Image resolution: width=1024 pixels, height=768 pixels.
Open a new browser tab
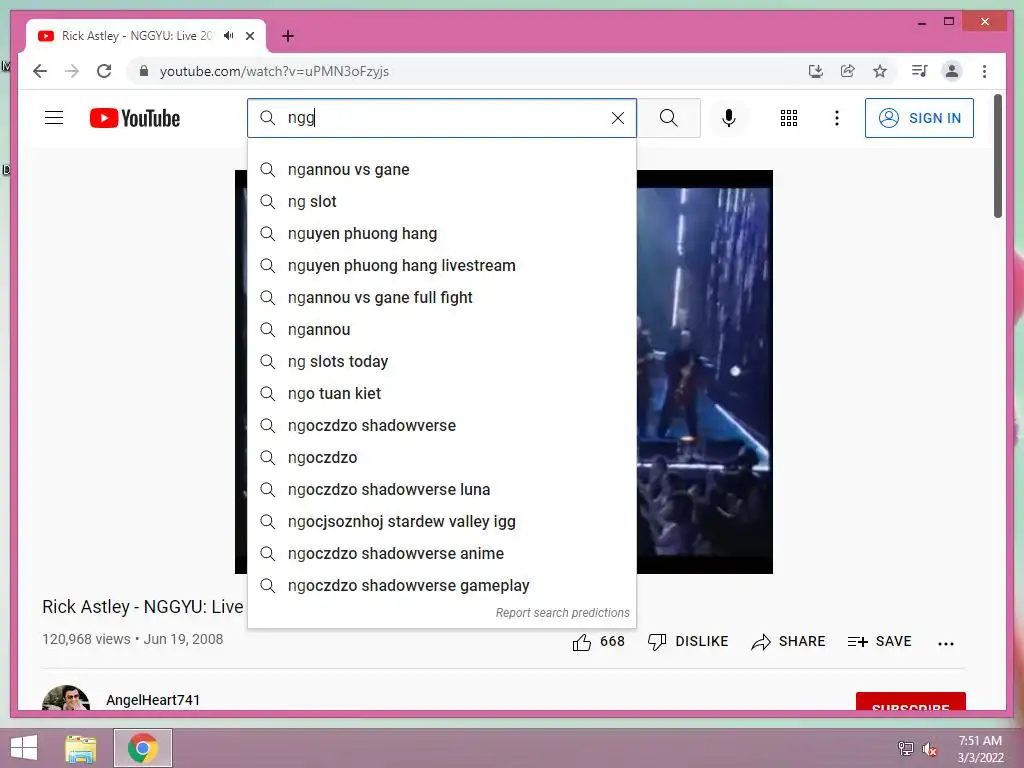click(288, 36)
